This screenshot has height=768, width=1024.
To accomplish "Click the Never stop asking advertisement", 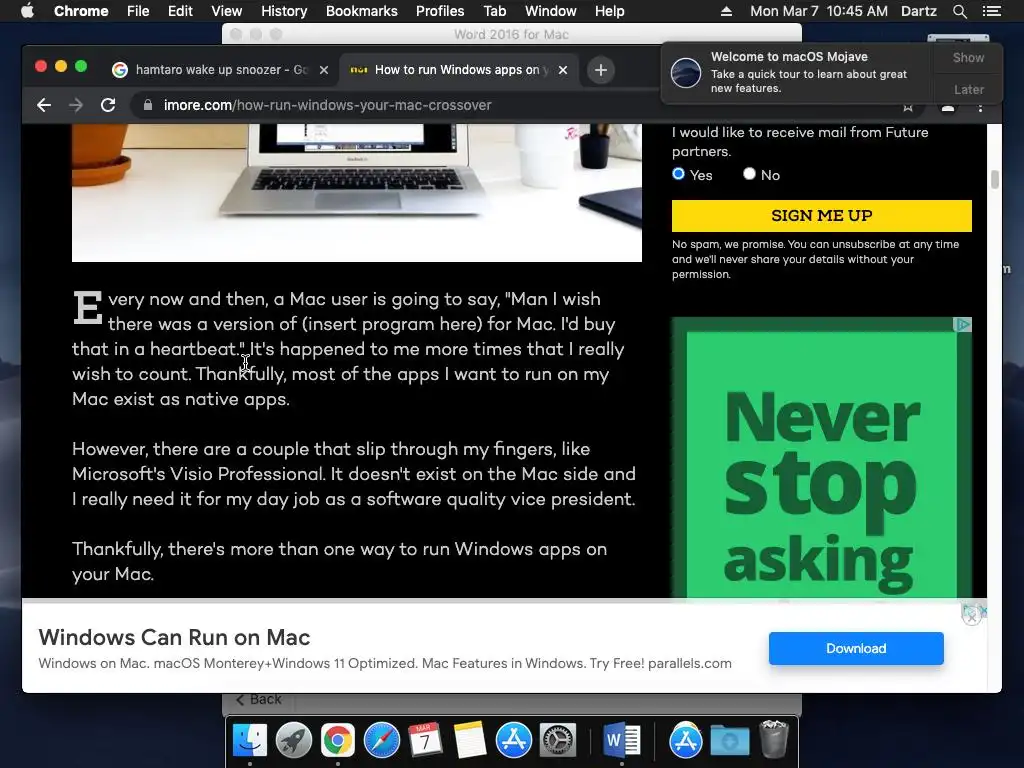I will pyautogui.click(x=822, y=457).
